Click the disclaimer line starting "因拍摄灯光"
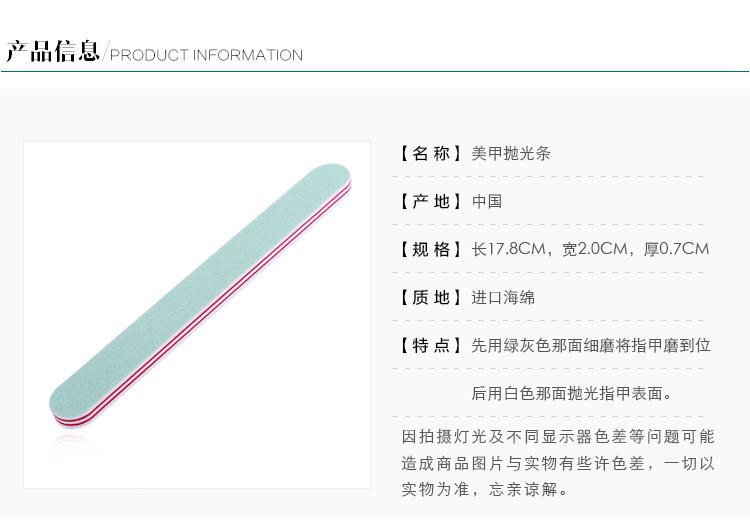Viewport: 750px width, 520px height. (x=558, y=437)
